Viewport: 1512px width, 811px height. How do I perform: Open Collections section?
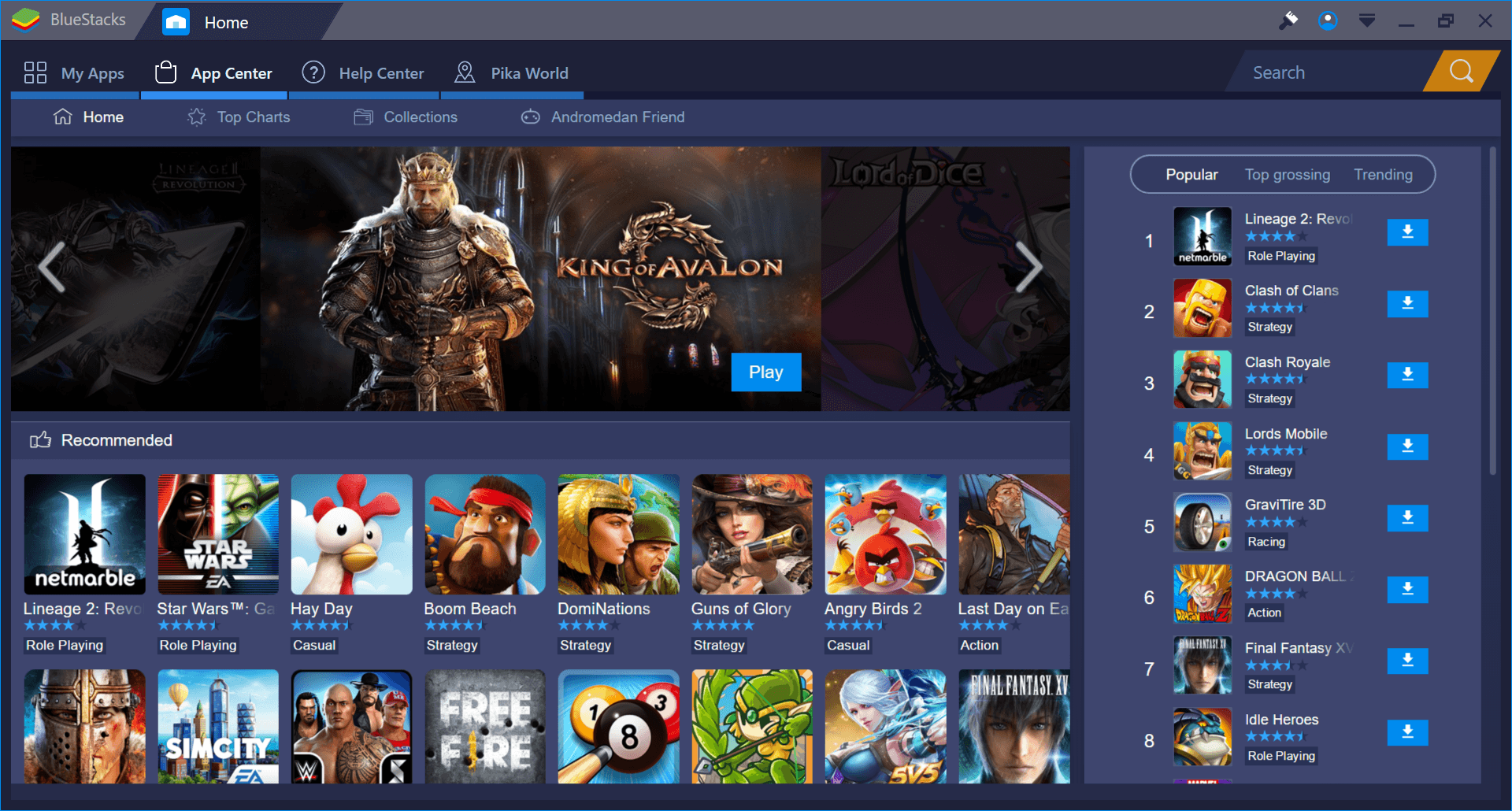click(406, 117)
